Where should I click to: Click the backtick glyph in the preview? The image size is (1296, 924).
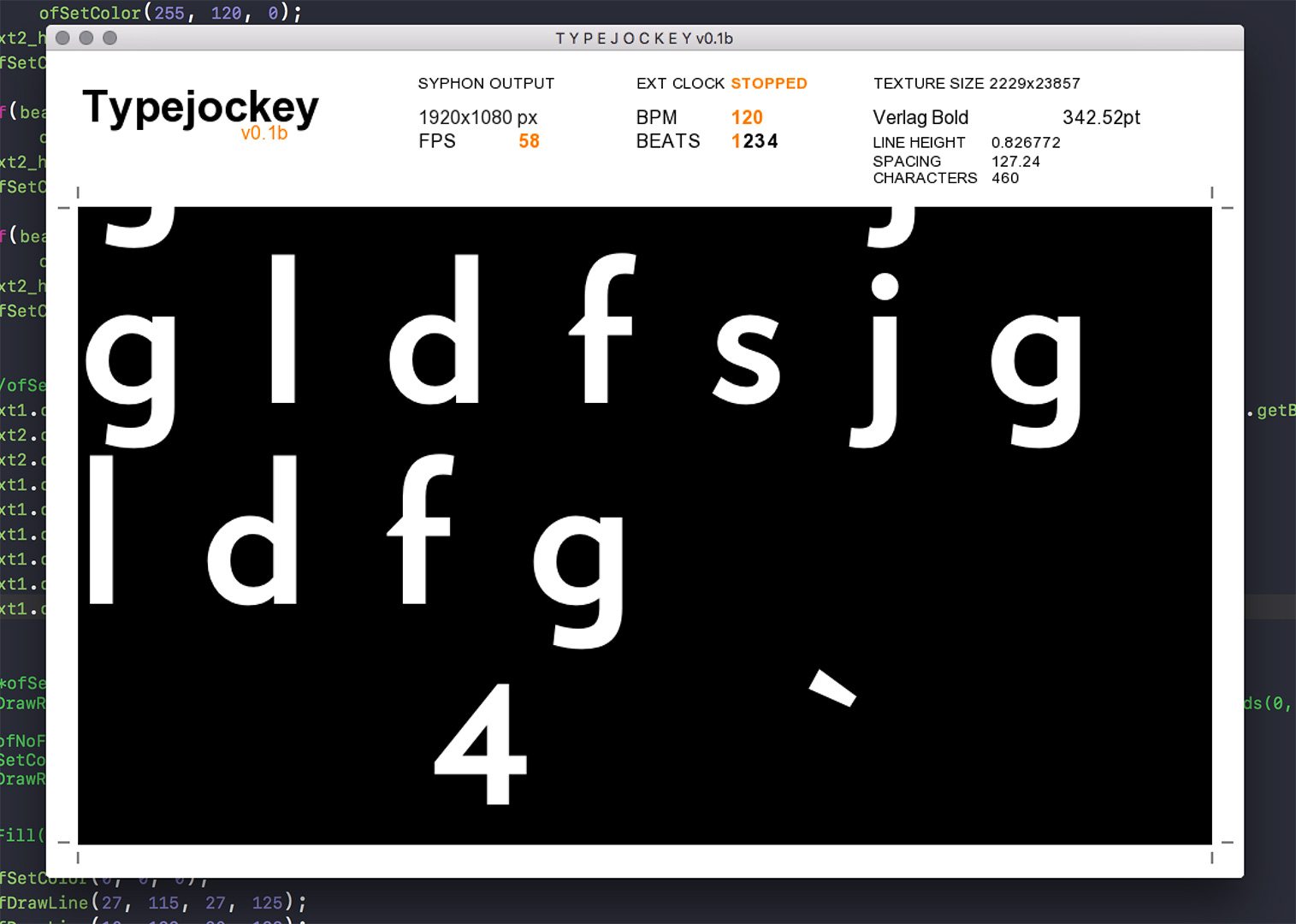pyautogui.click(x=832, y=688)
